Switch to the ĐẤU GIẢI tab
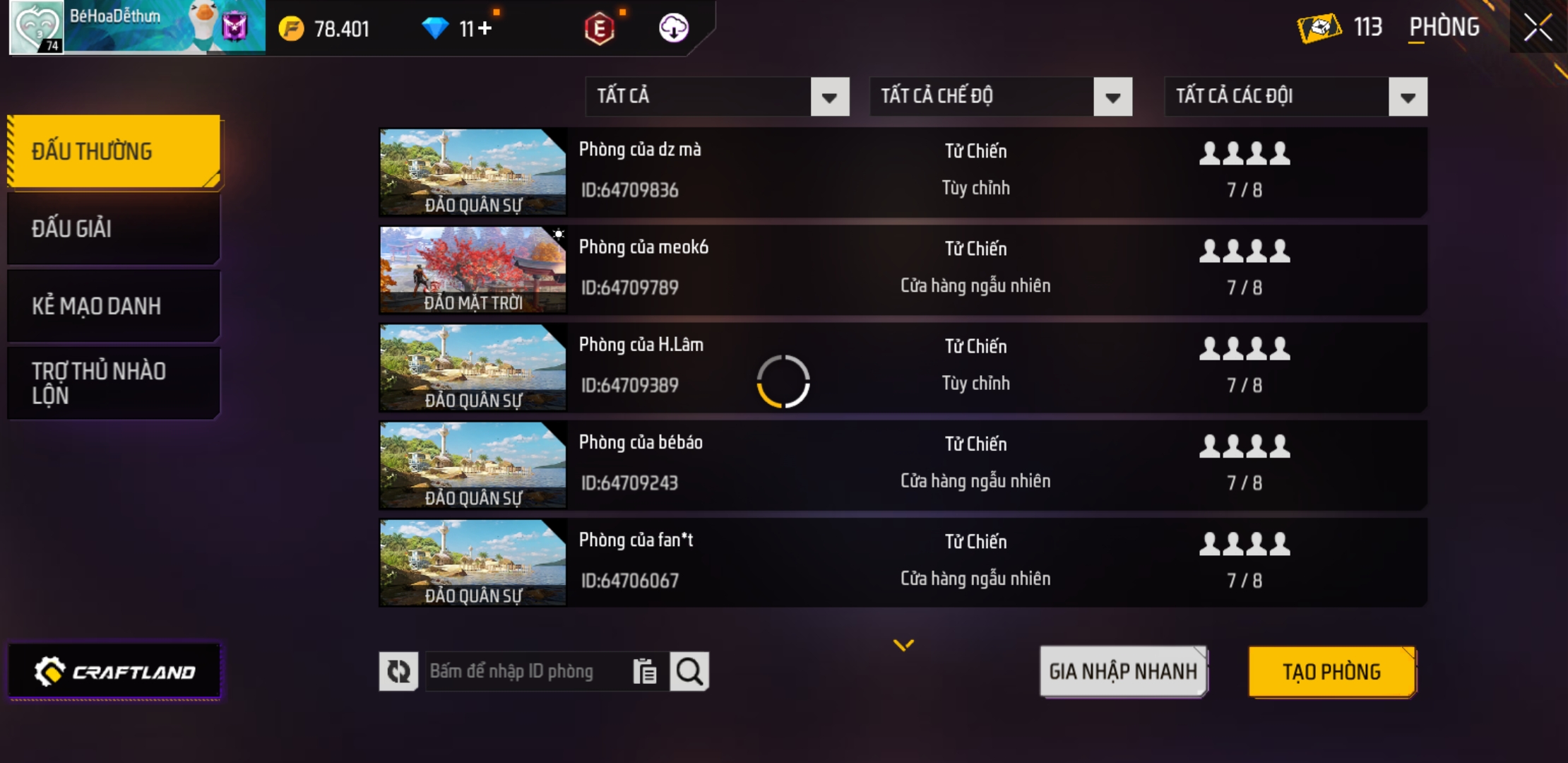This screenshot has height=763, width=1568. click(x=114, y=229)
